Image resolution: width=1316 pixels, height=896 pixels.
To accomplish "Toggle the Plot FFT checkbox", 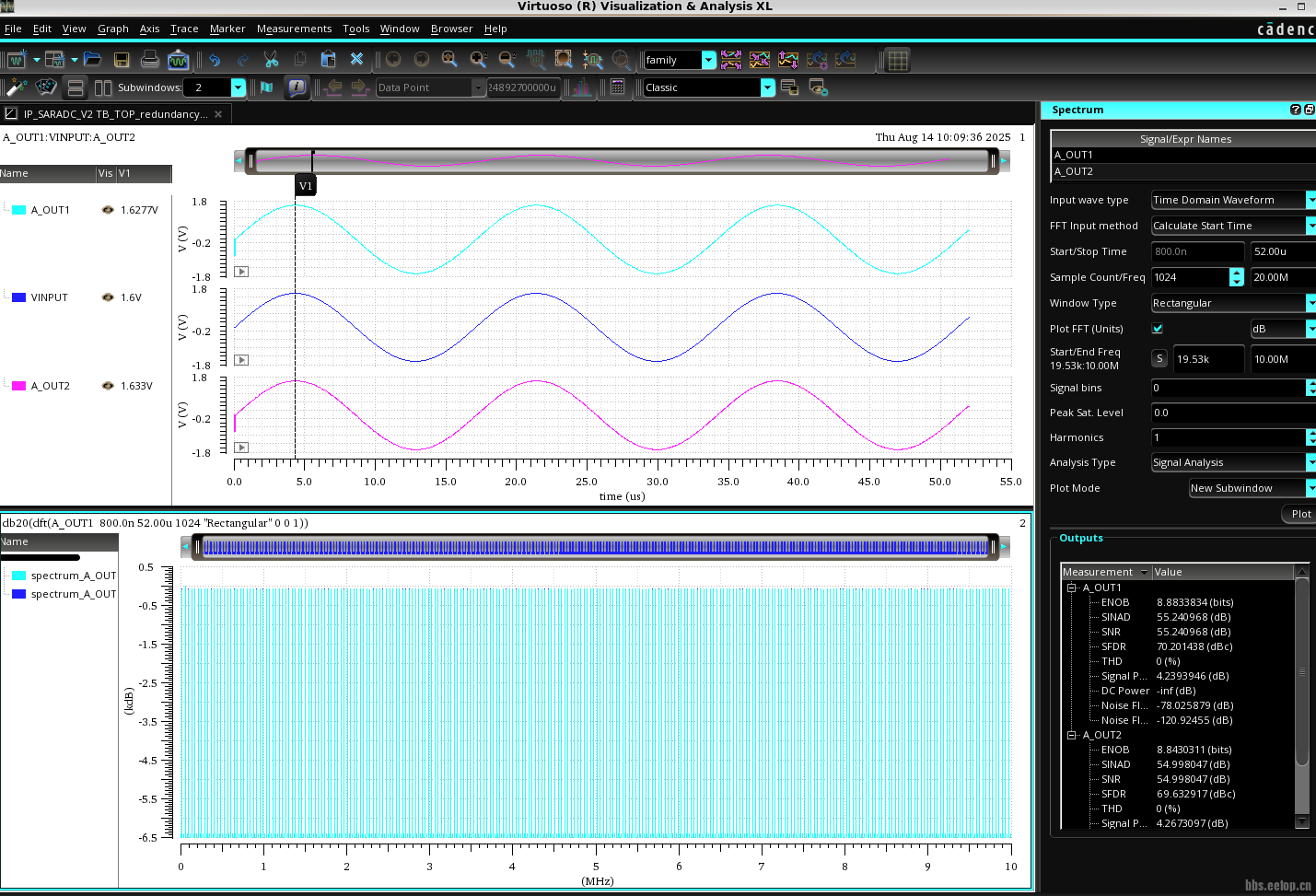I will [x=1158, y=329].
